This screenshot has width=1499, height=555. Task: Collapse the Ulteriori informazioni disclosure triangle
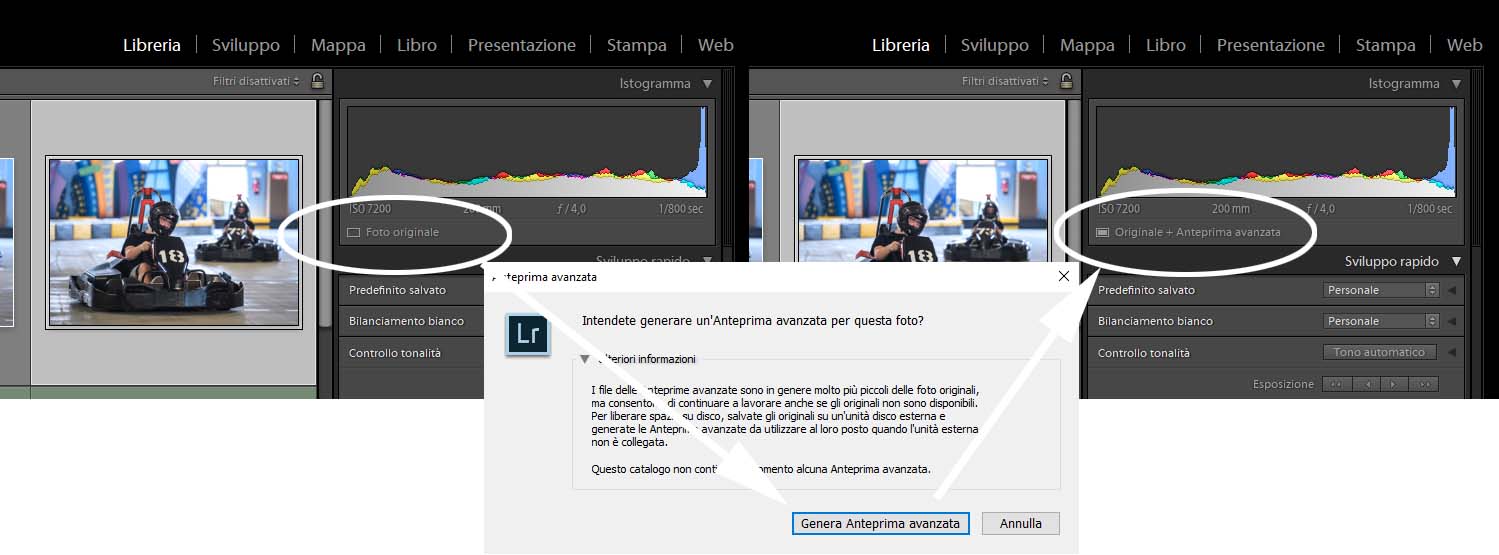581,359
